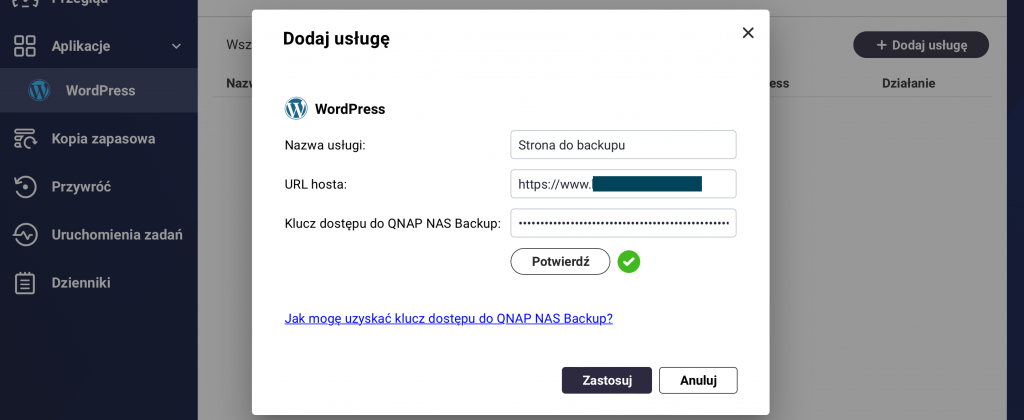Screen dimensions: 1024x420
Task: Select WordPress under Aplikacje
Action: click(100, 91)
